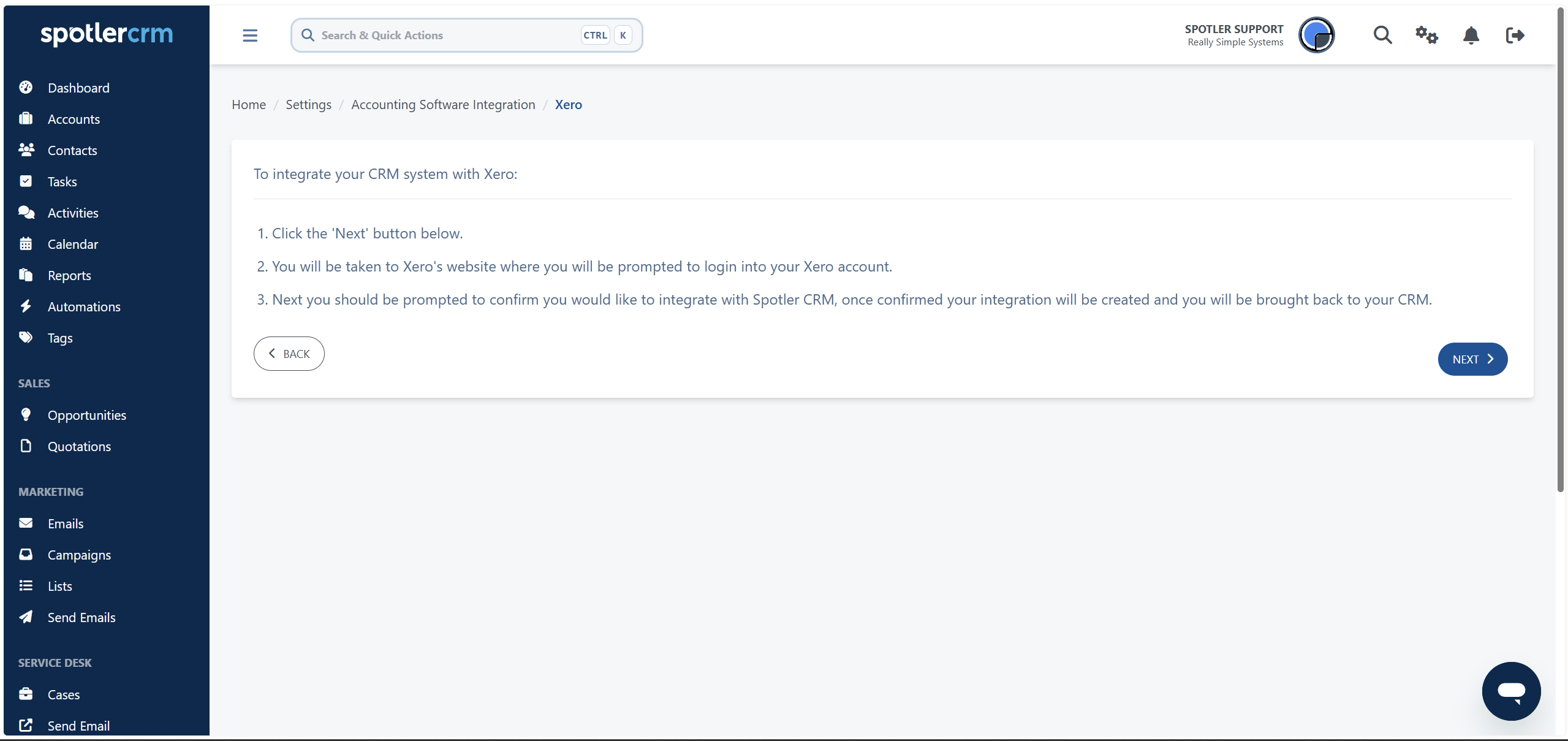The height and width of the screenshot is (741, 1568).
Task: Open Cases under Service Desk
Action: pyautogui.click(x=64, y=694)
